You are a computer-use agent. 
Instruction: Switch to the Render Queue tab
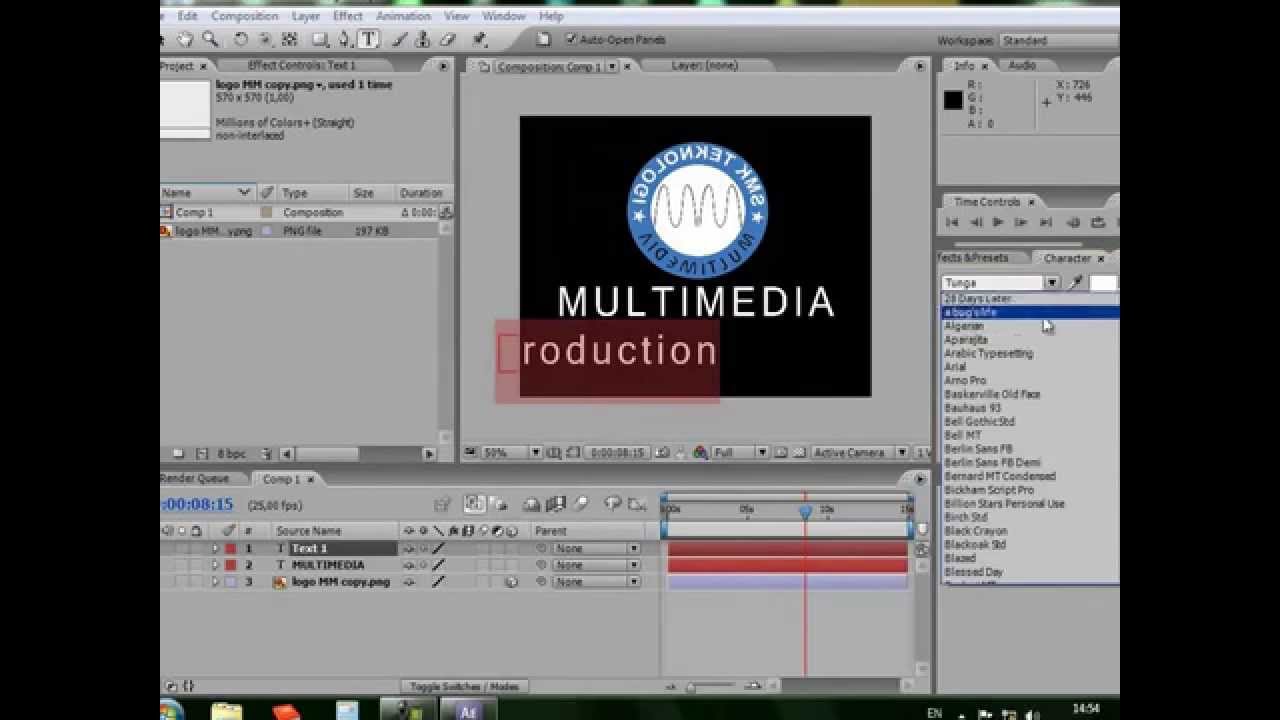pos(194,479)
